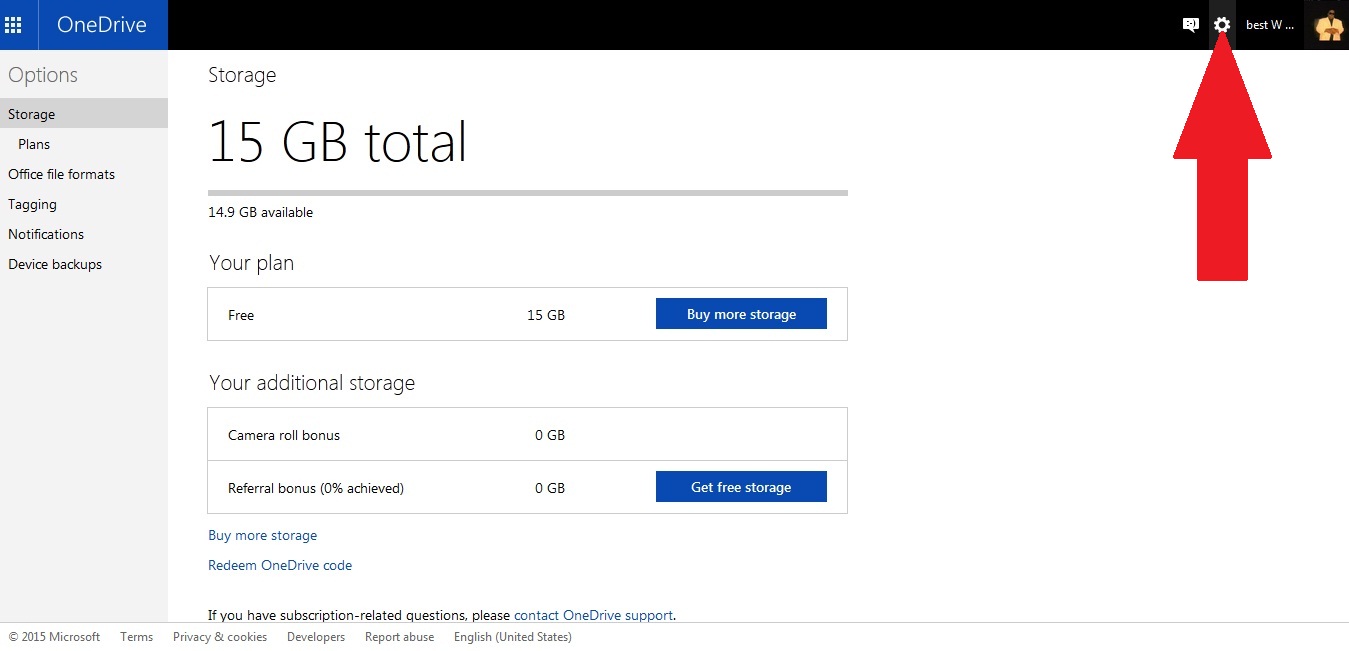Open Plans in the sidebar
The height and width of the screenshot is (651, 1349).
pos(34,144)
